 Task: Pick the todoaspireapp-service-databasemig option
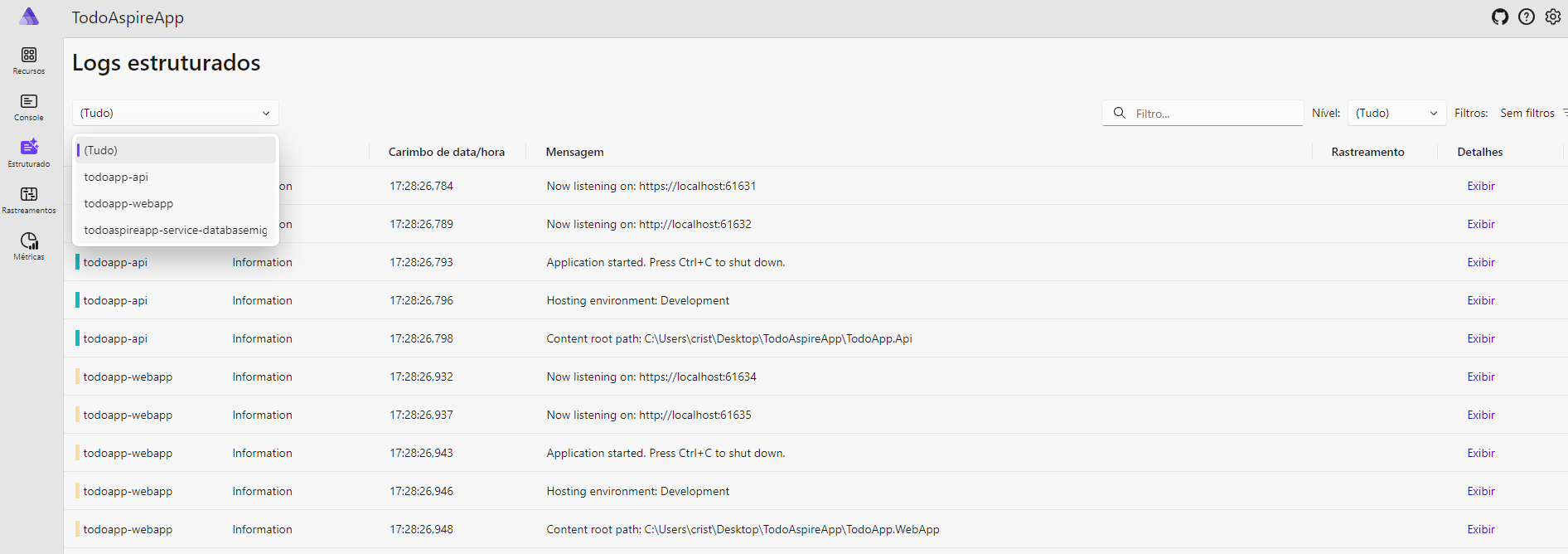click(176, 230)
